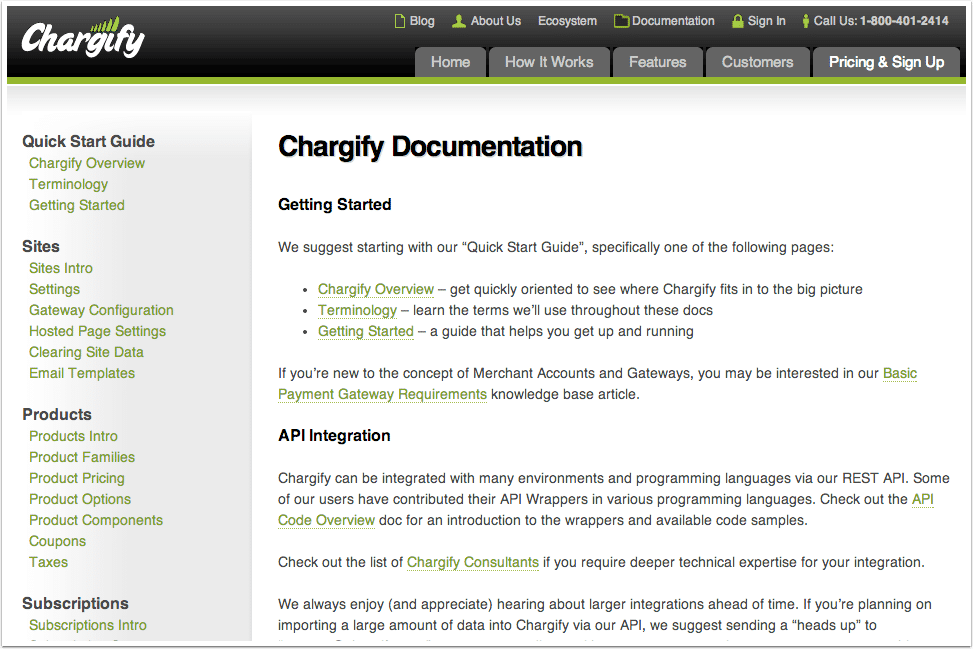
Task: Click the Terminology link in Getting Started list
Action: click(357, 310)
